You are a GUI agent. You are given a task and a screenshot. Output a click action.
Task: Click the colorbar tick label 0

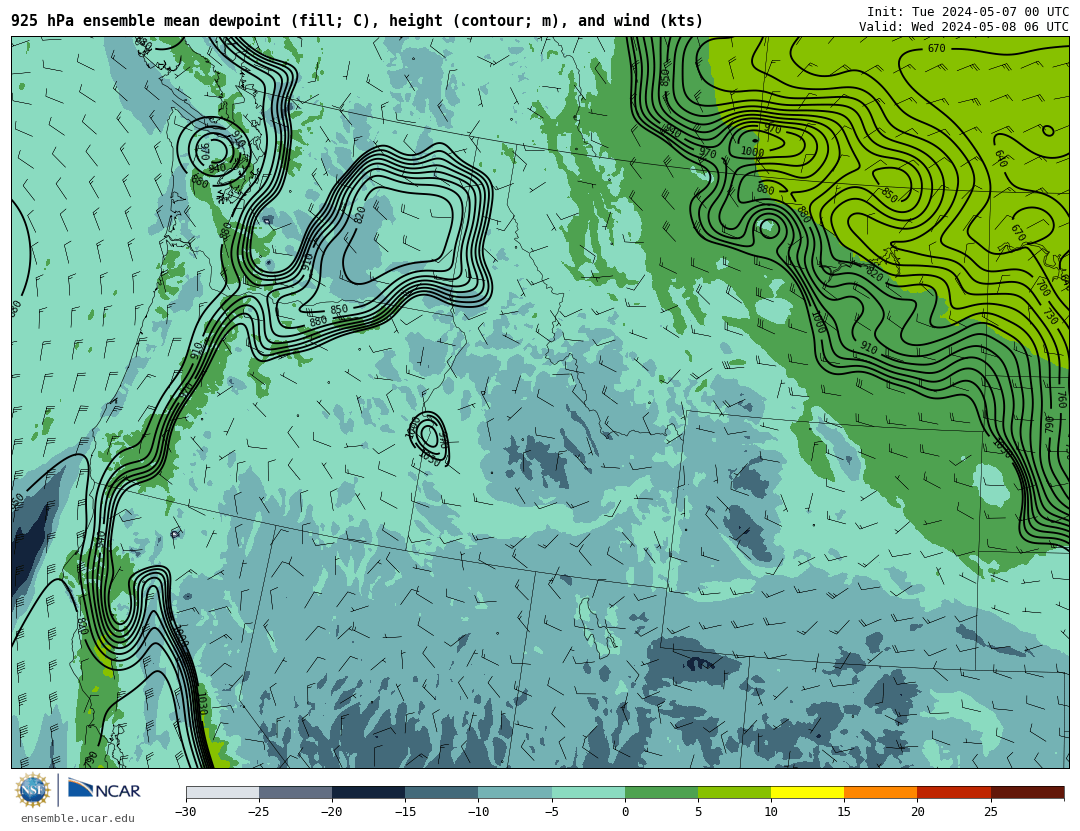[x=625, y=812]
